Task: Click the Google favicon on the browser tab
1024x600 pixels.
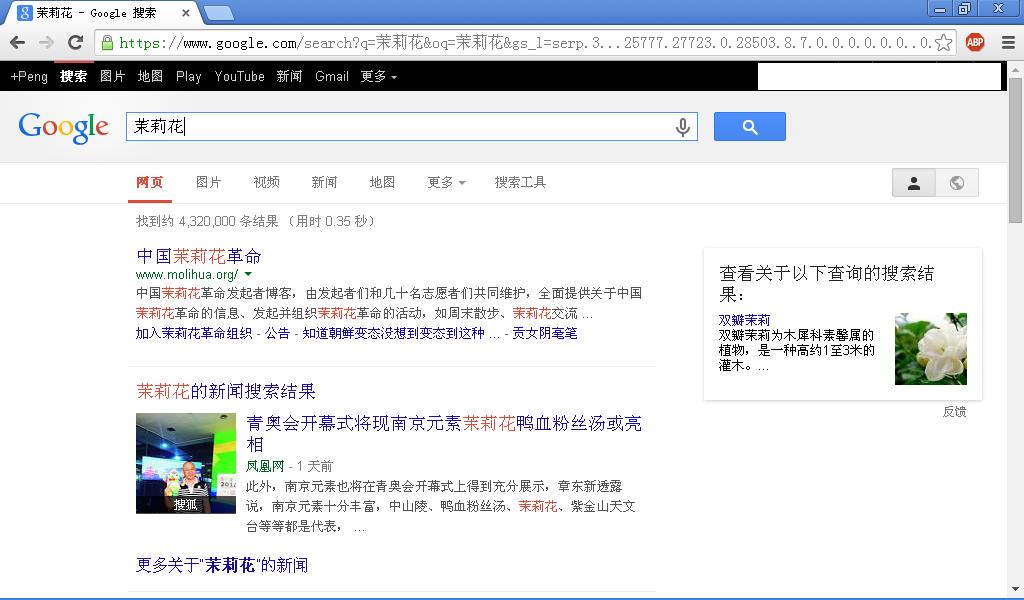Action: point(25,12)
